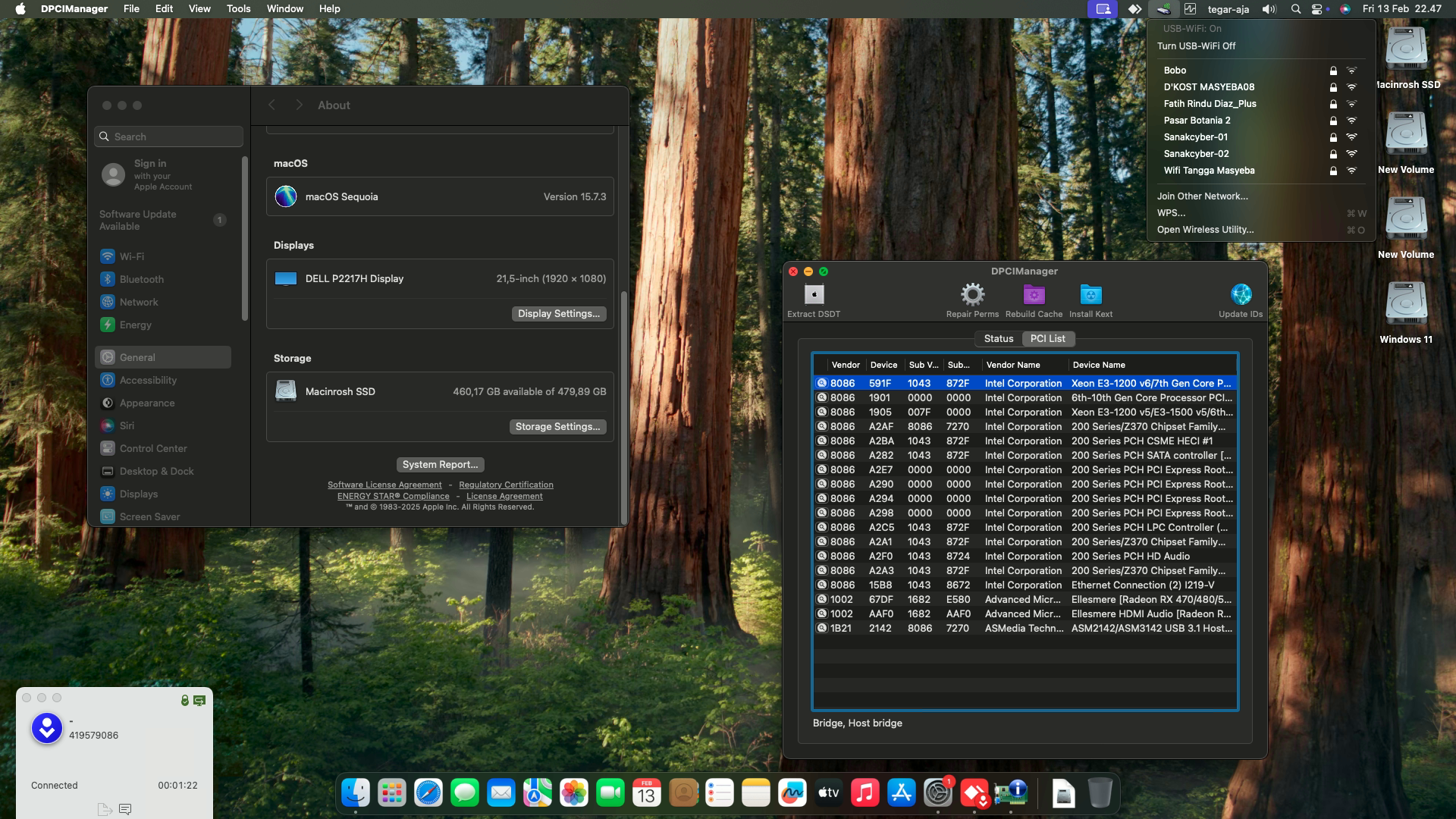Image resolution: width=1456 pixels, height=819 pixels.
Task: Open Music from the Dock
Action: click(x=865, y=793)
